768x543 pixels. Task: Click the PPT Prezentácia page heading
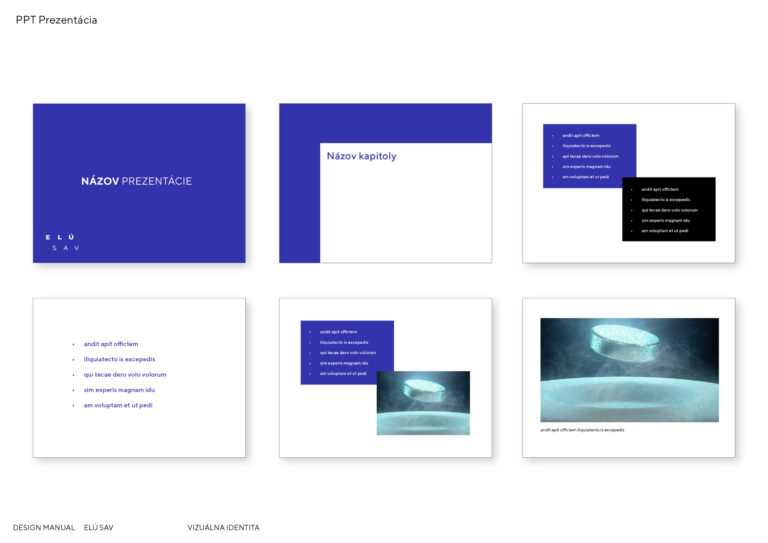pyautogui.click(x=57, y=20)
